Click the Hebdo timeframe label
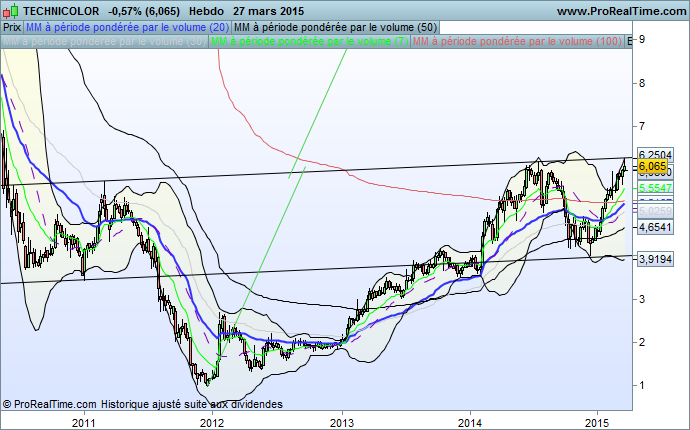Image resolution: width=690 pixels, height=430 pixels. tap(208, 11)
